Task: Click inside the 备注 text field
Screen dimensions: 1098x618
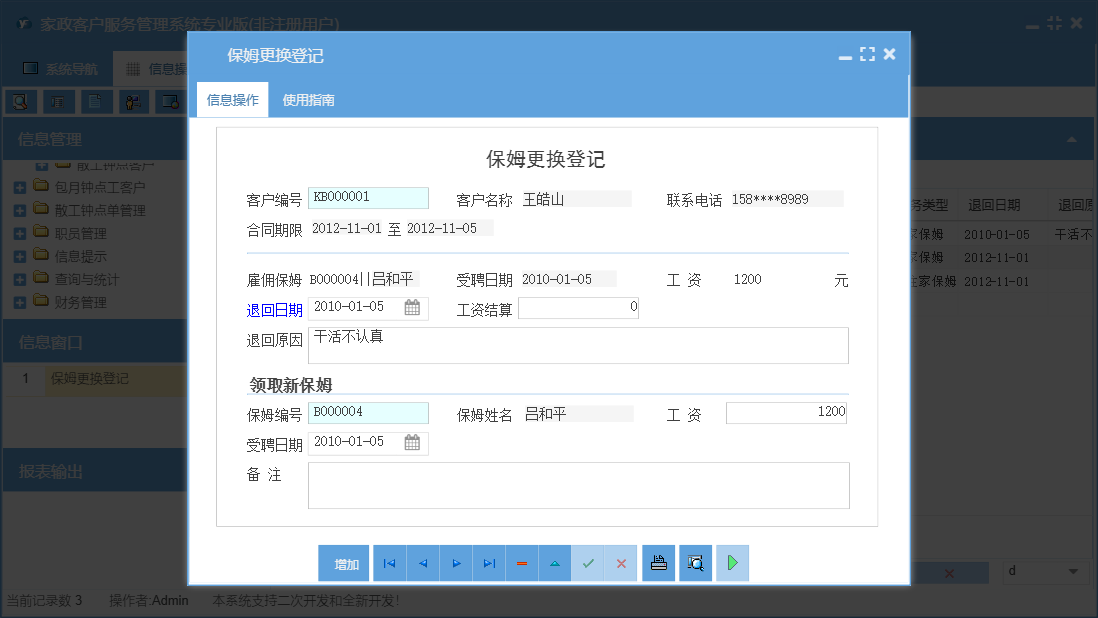Action: click(x=578, y=487)
